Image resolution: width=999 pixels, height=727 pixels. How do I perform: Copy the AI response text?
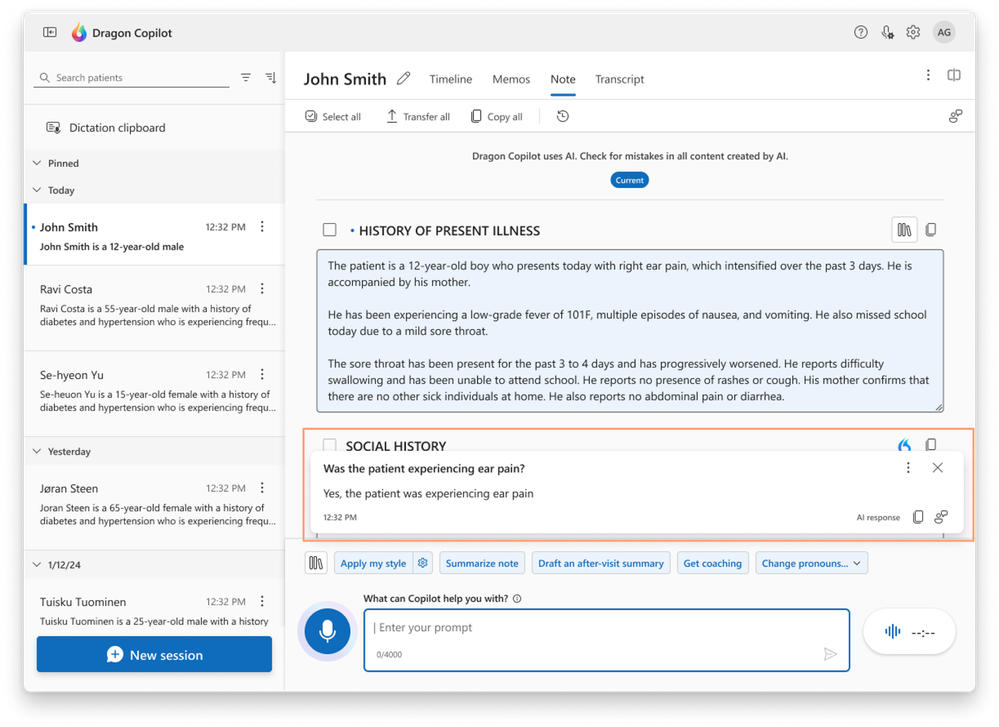[918, 517]
